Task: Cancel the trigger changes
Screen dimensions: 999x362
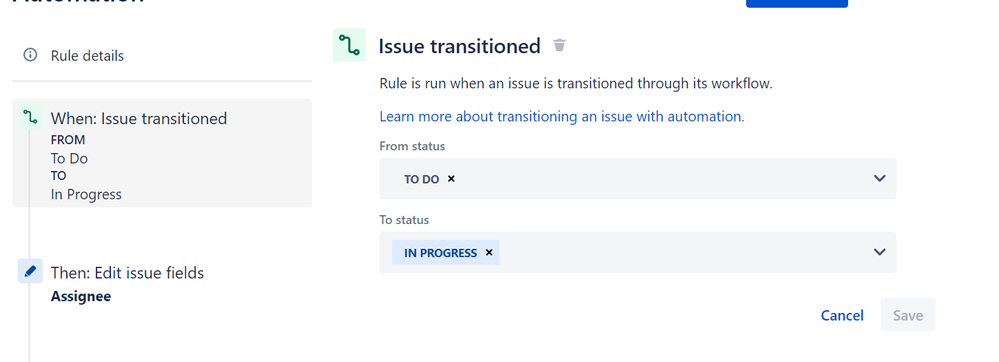Action: point(842,315)
